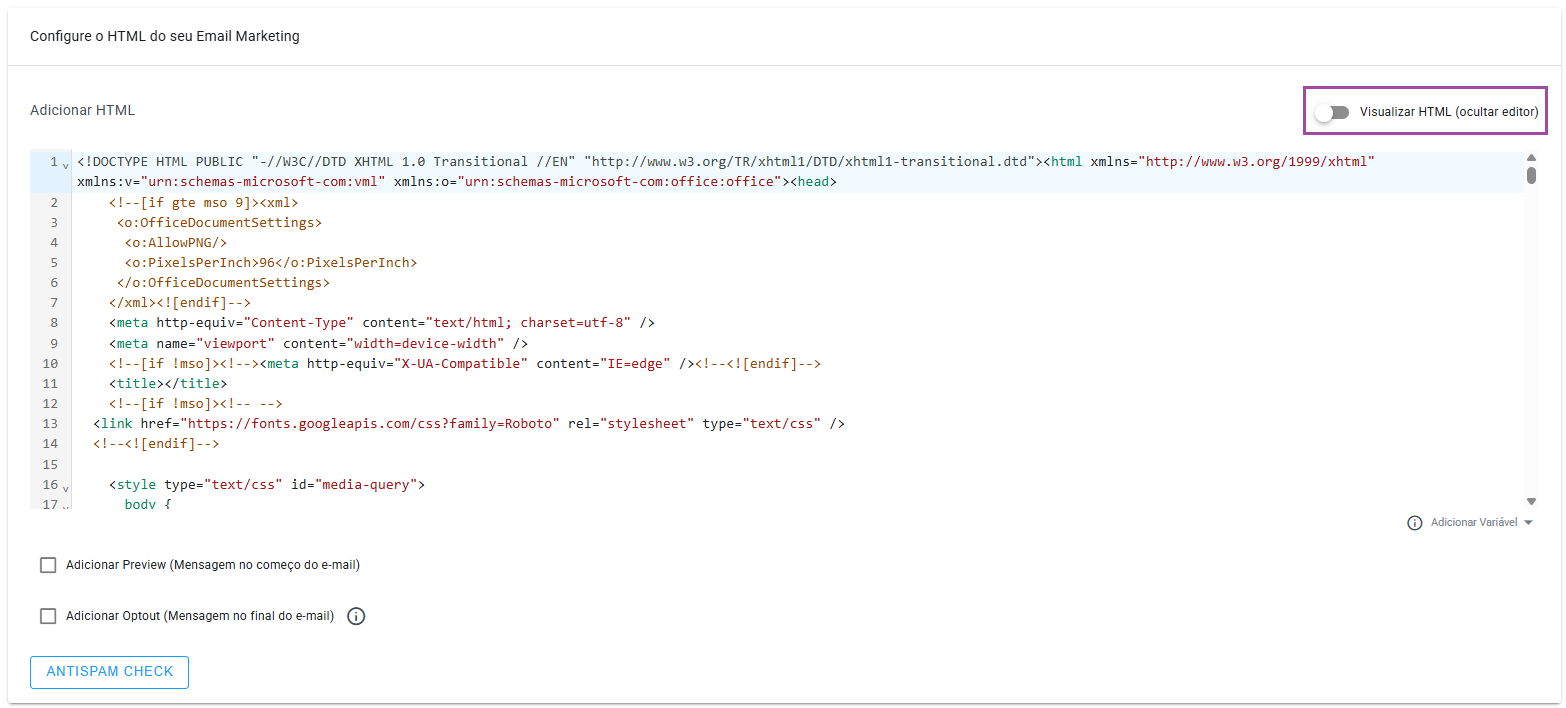
Task: Click line number 3 in the gutter
Action: click(x=52, y=222)
